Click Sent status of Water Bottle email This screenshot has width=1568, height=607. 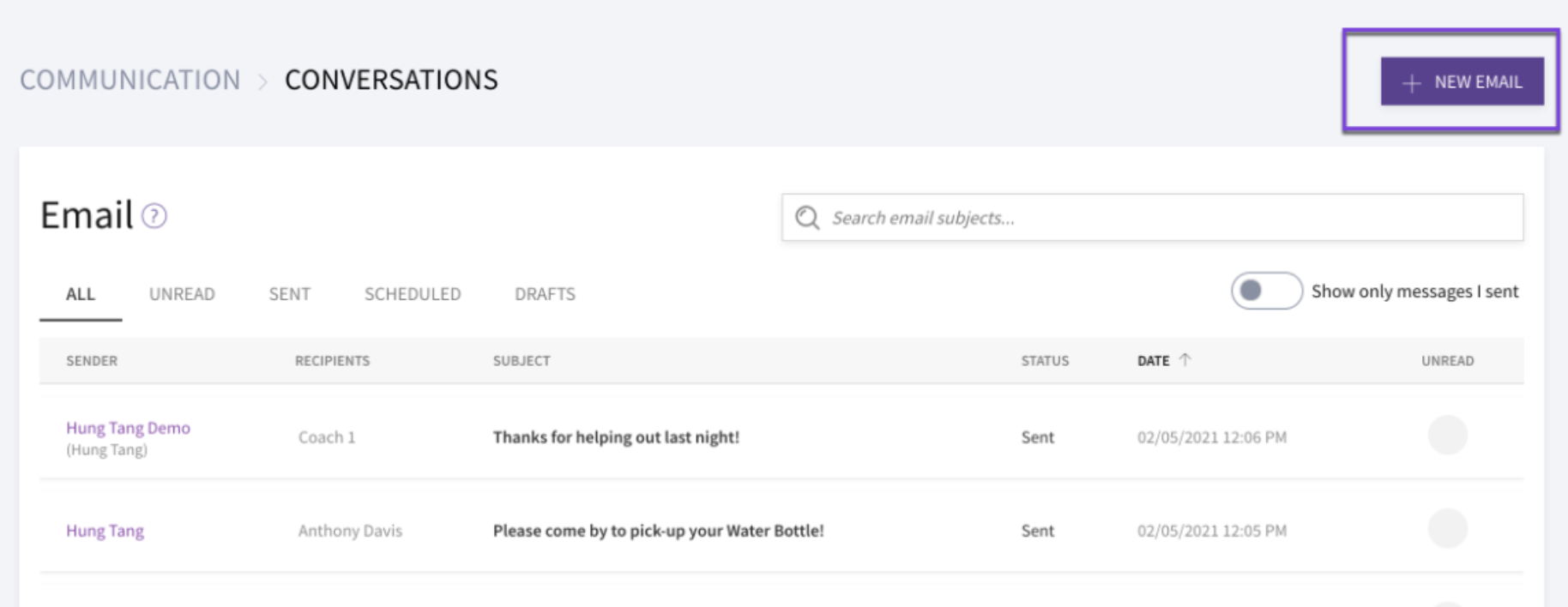1038,531
